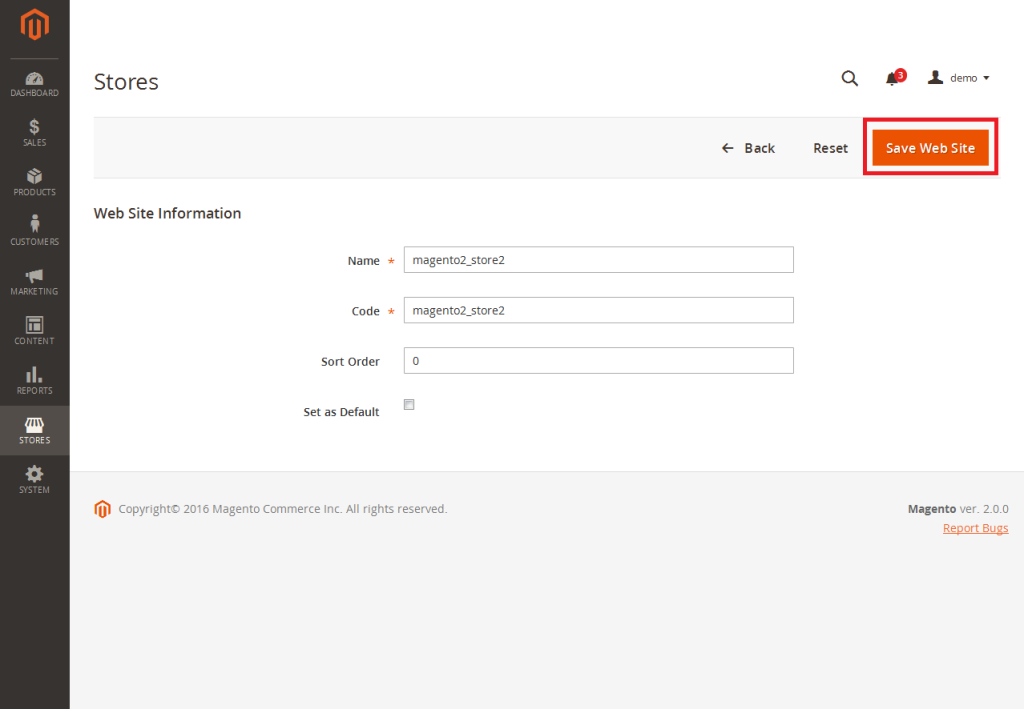Image resolution: width=1024 pixels, height=709 pixels.
Task: Open the Reports bar chart icon
Action: coord(34,380)
